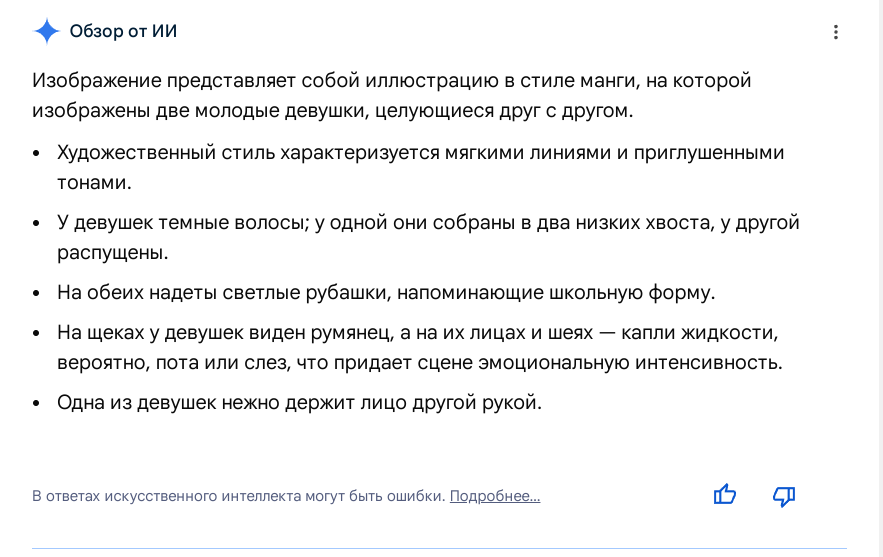Click the thumbs down feedback icon
883x557 pixels.
pyautogui.click(x=784, y=495)
